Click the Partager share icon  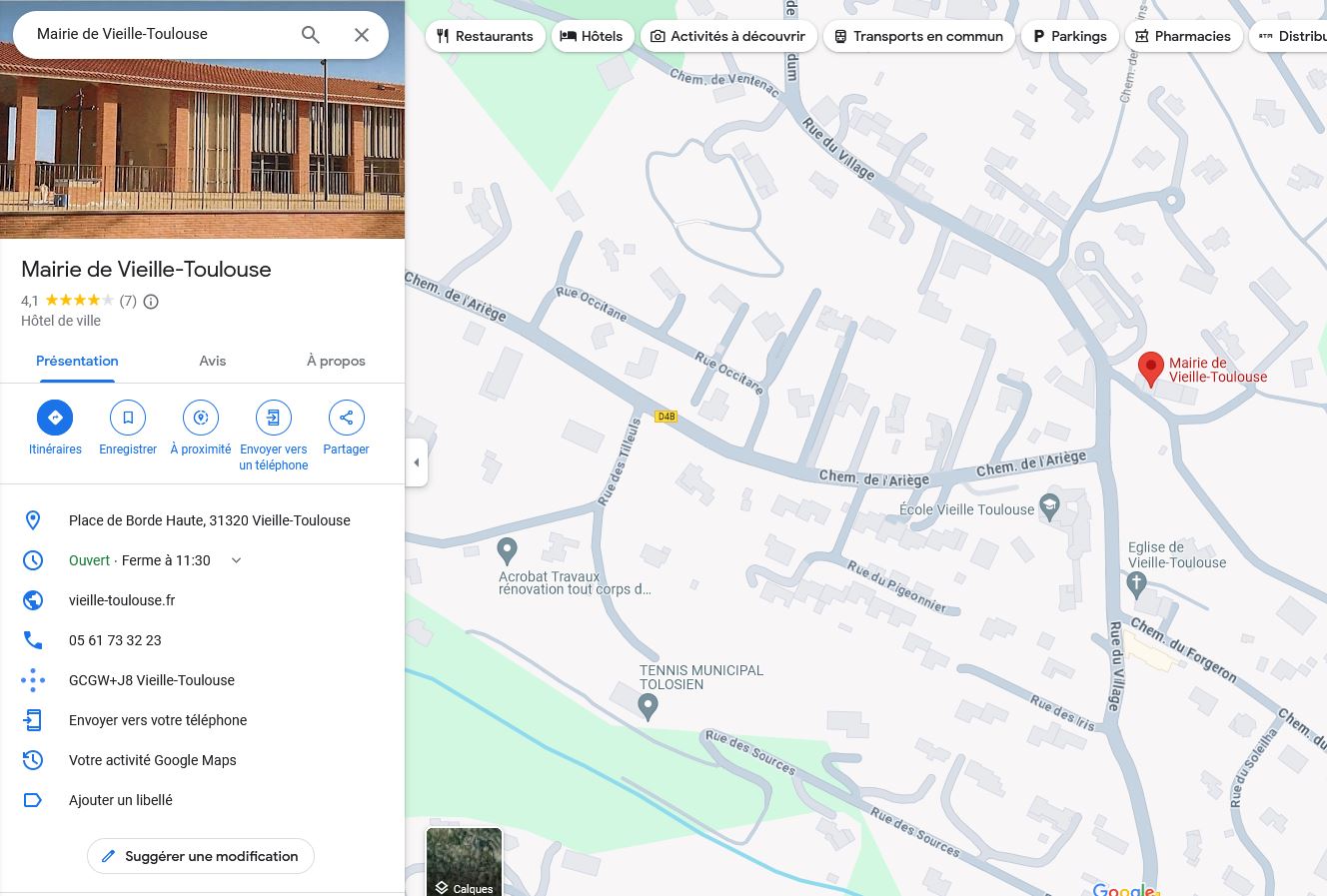click(346, 418)
